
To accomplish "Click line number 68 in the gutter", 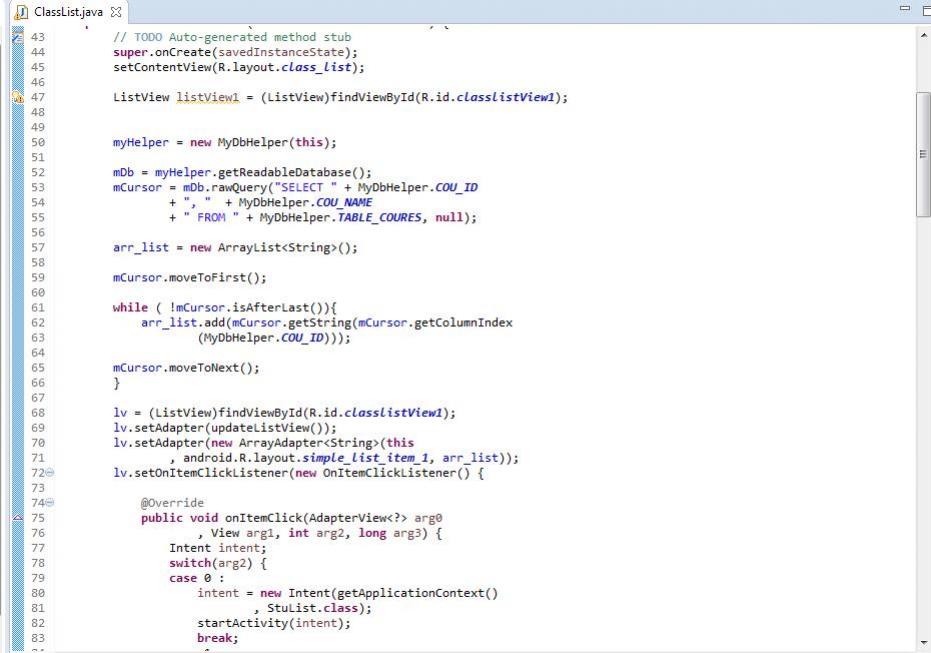I will (x=38, y=413).
